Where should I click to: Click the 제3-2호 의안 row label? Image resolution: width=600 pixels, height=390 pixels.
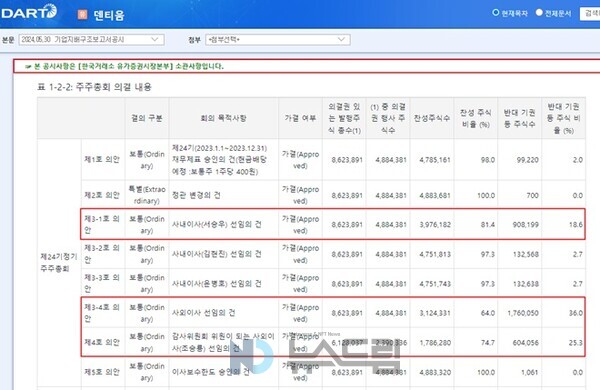[x=102, y=254]
